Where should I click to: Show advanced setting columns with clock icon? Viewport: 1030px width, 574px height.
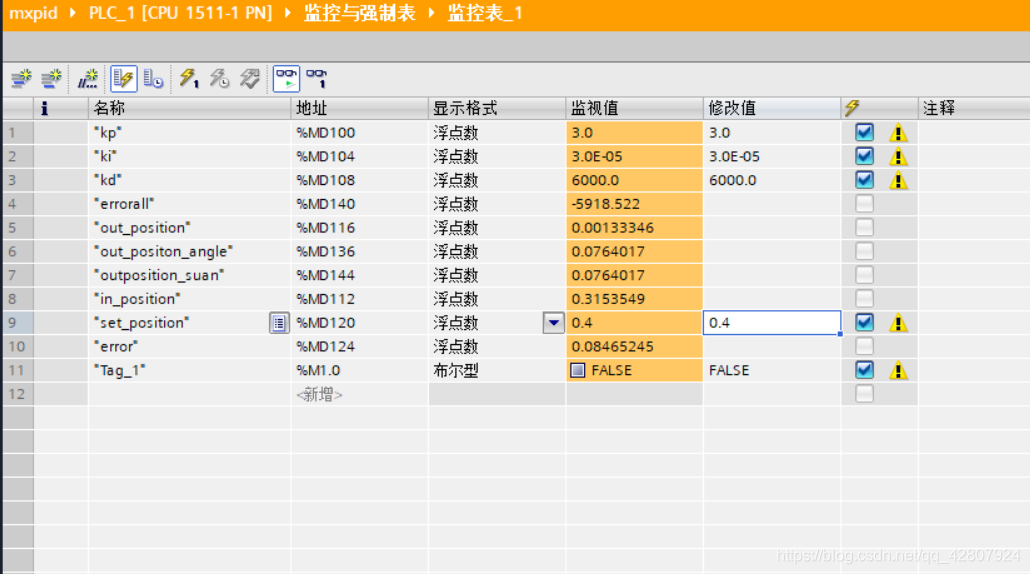[153, 79]
